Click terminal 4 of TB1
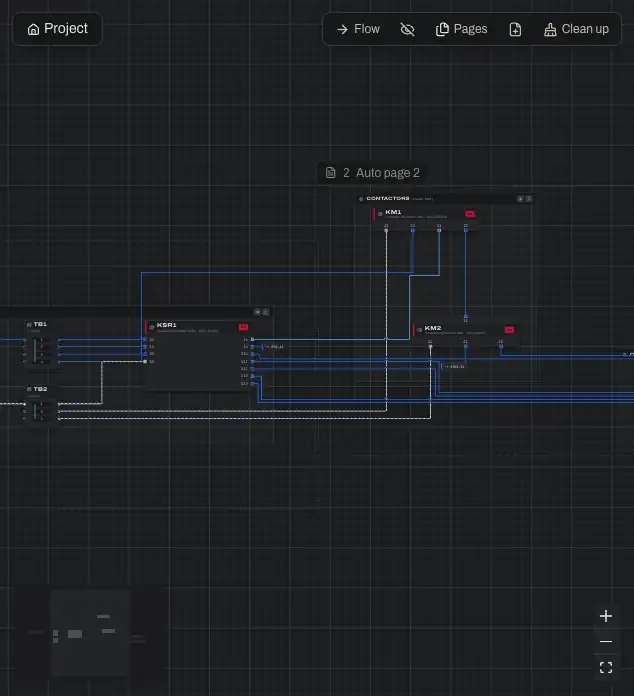634x696 pixels. pos(42,362)
